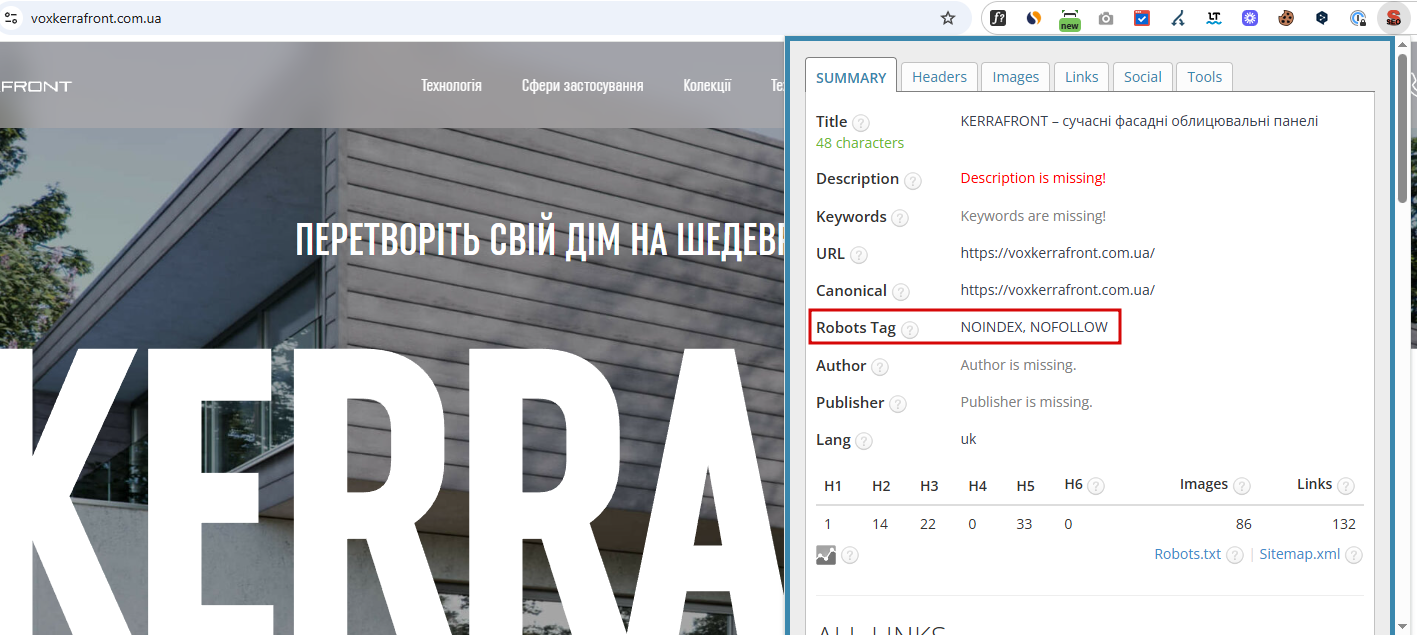The width and height of the screenshot is (1417, 635).
Task: Click the gray camera extension icon
Action: (1106, 18)
